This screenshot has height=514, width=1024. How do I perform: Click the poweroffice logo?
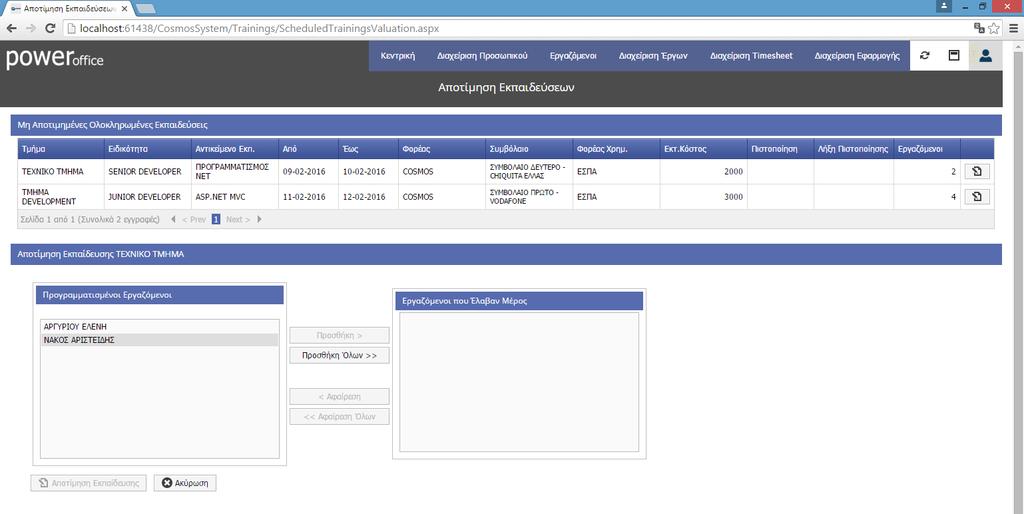55,57
